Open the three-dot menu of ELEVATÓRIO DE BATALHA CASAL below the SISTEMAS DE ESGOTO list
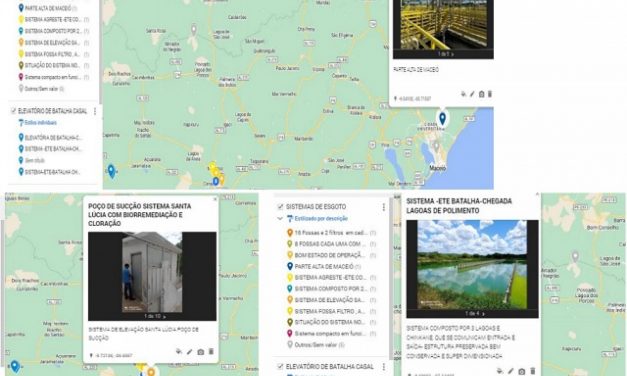627x376 pixels. pyautogui.click(x=384, y=366)
